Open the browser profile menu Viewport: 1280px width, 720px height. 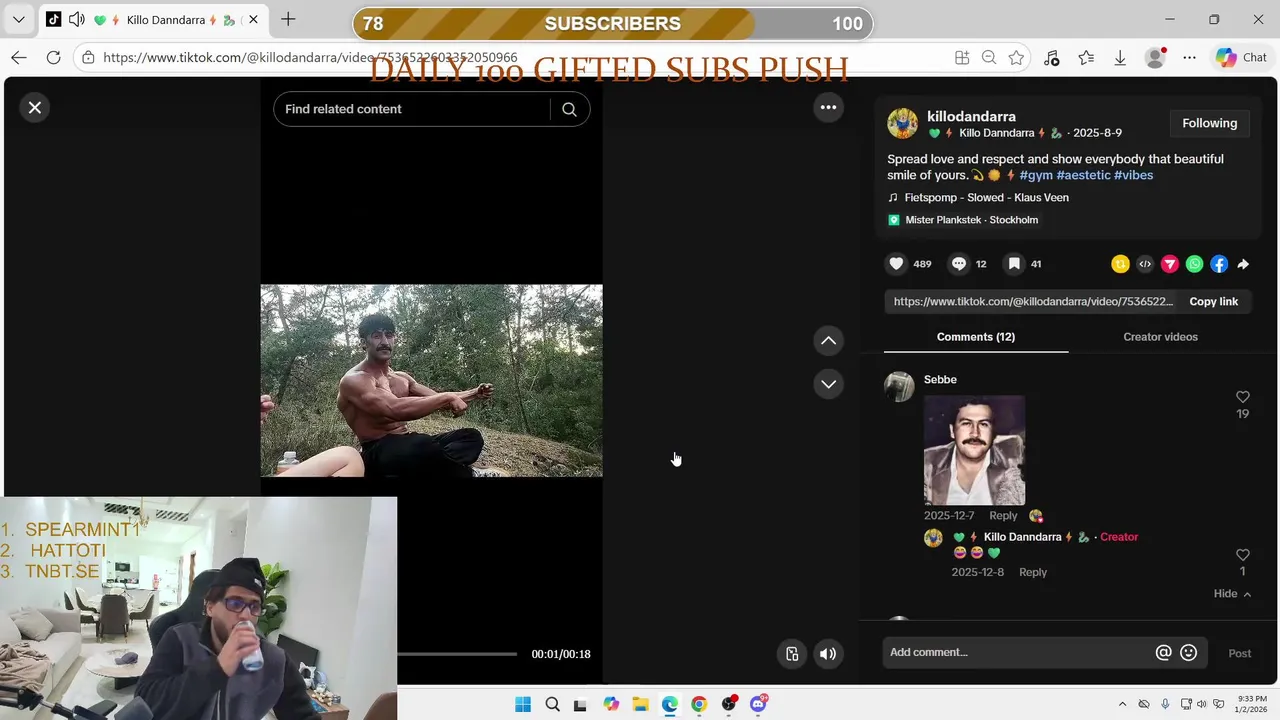coord(1155,58)
